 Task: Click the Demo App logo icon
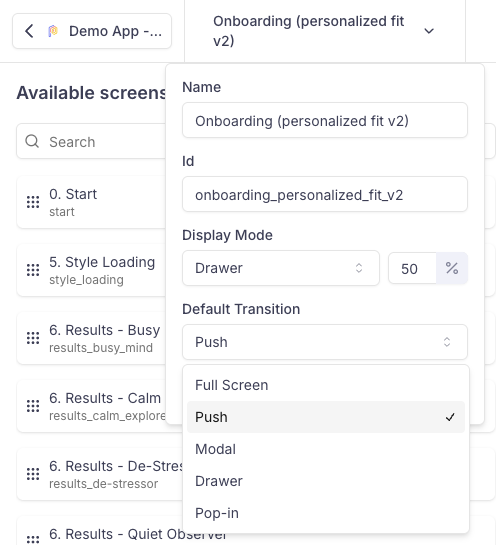point(53,31)
